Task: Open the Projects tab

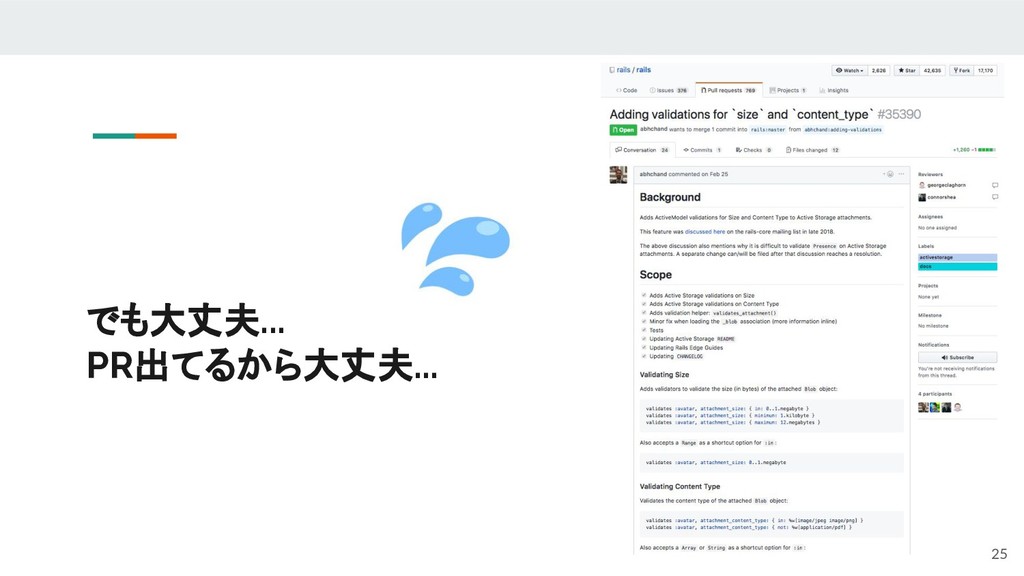Action: tap(788, 91)
